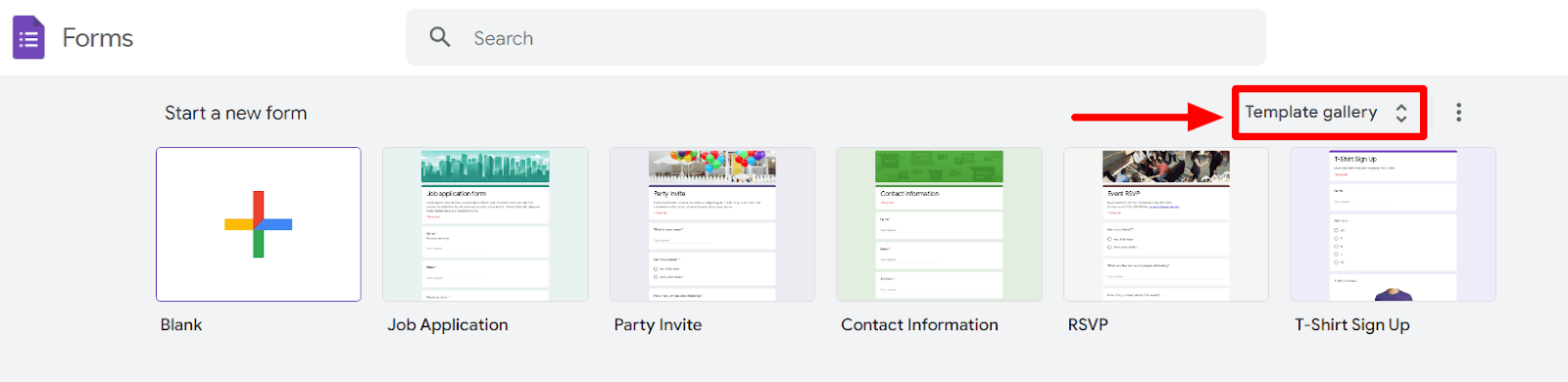
Task: Click the purple Google Forms logo icon
Action: click(28, 38)
